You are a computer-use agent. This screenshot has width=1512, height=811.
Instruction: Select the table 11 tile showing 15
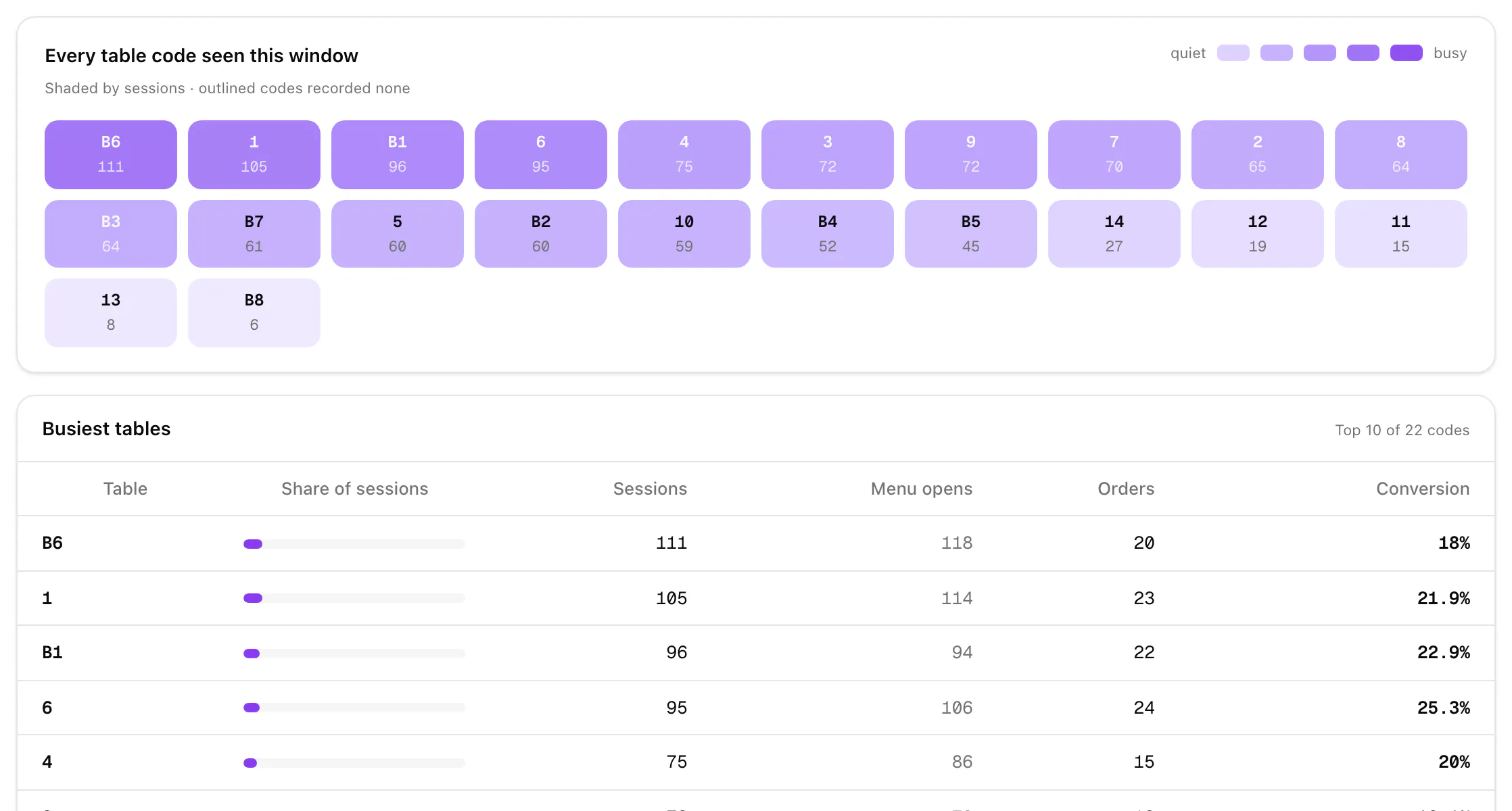pyautogui.click(x=1401, y=234)
